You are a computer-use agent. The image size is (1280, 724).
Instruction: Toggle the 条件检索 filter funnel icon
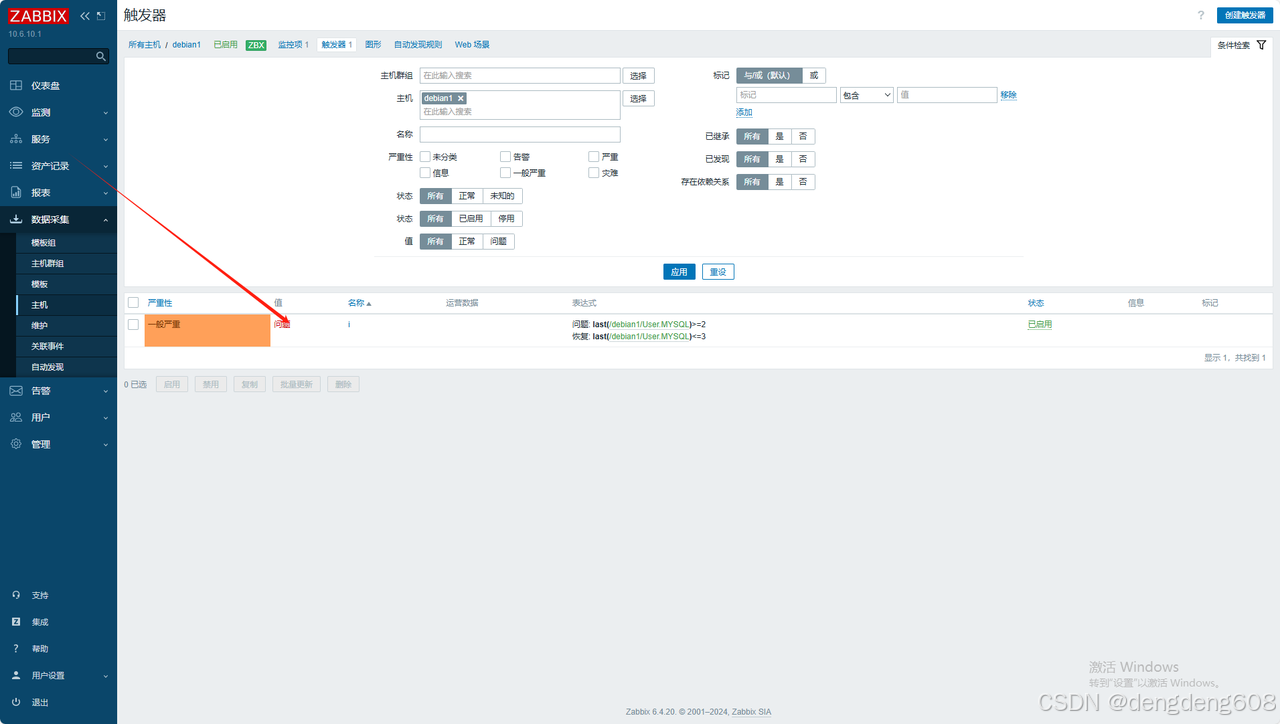(x=1261, y=45)
